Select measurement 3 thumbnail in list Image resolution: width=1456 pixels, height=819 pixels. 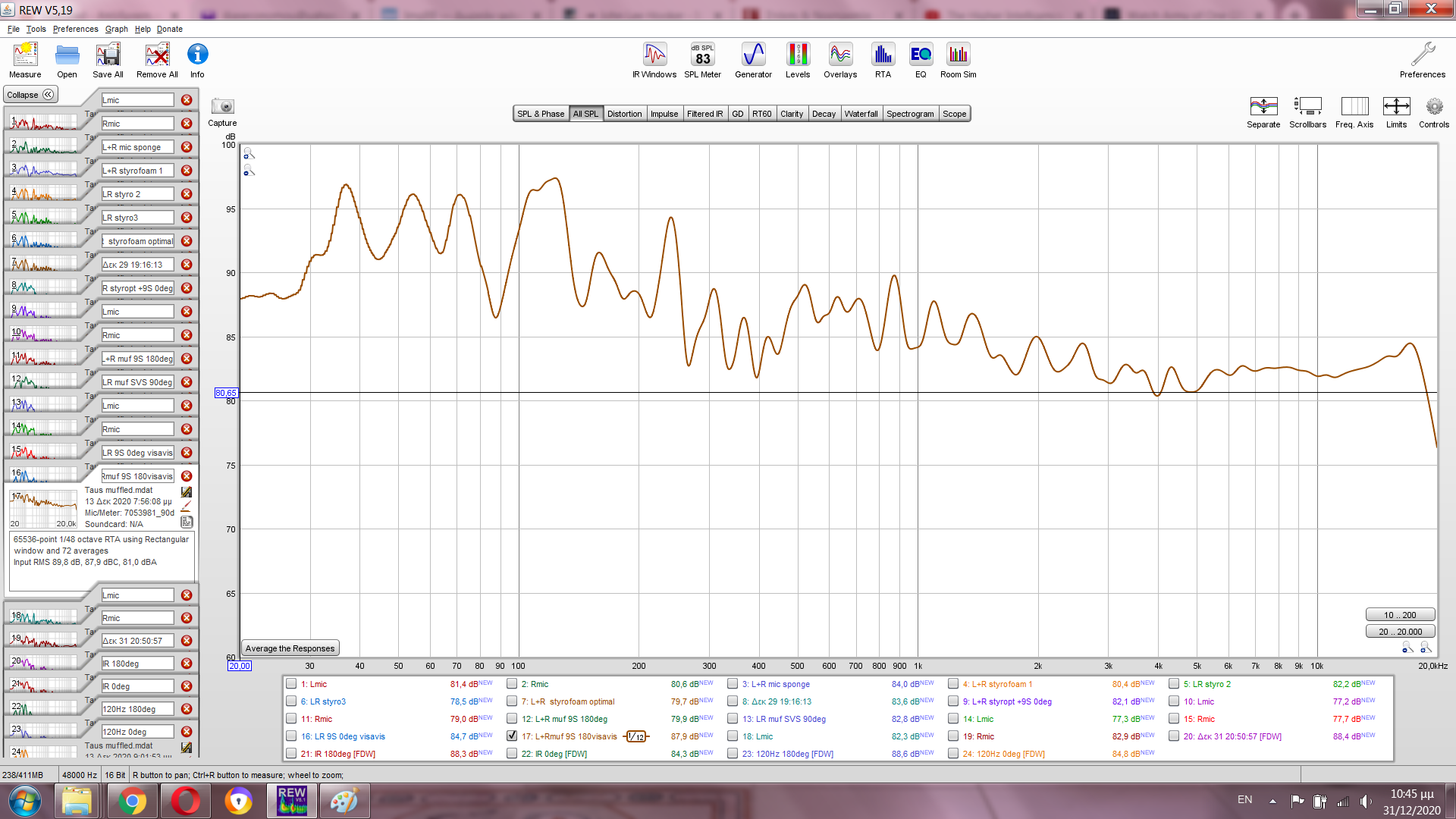[43, 169]
